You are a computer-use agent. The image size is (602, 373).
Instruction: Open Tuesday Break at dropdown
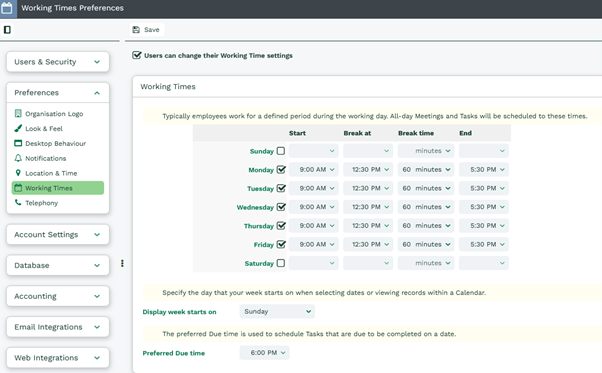(x=368, y=188)
